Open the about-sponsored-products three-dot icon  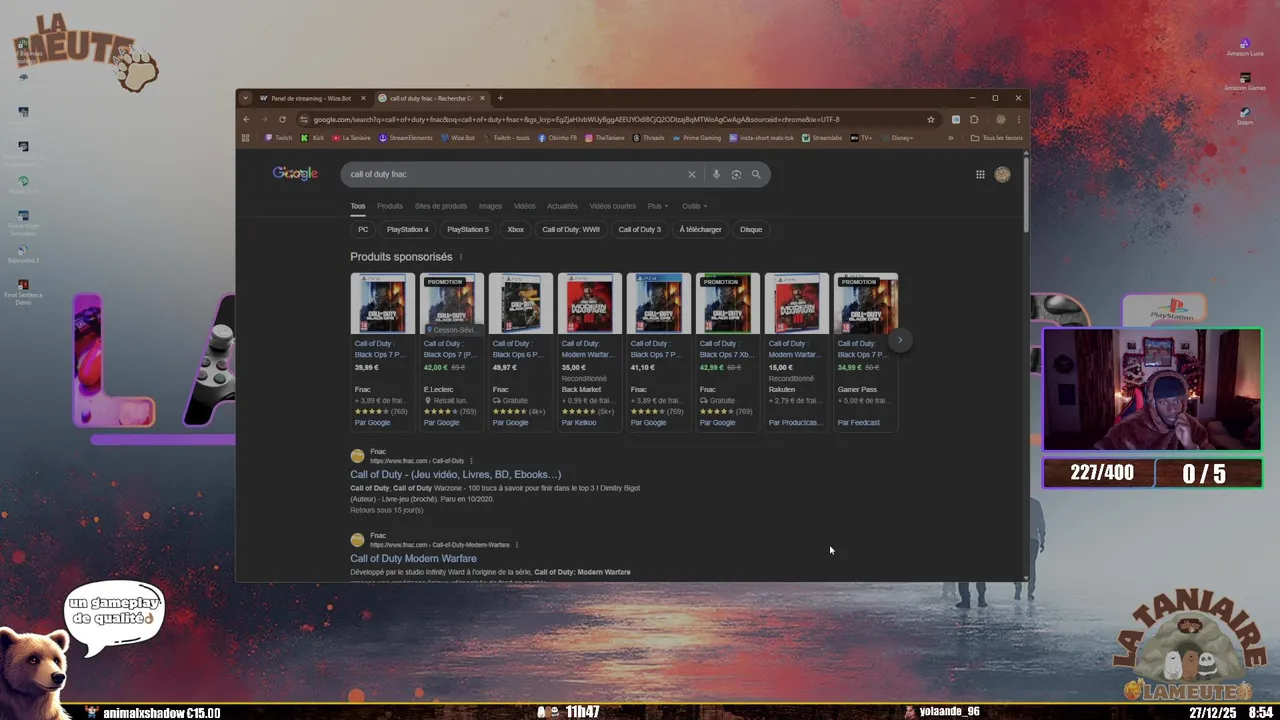[461, 257]
